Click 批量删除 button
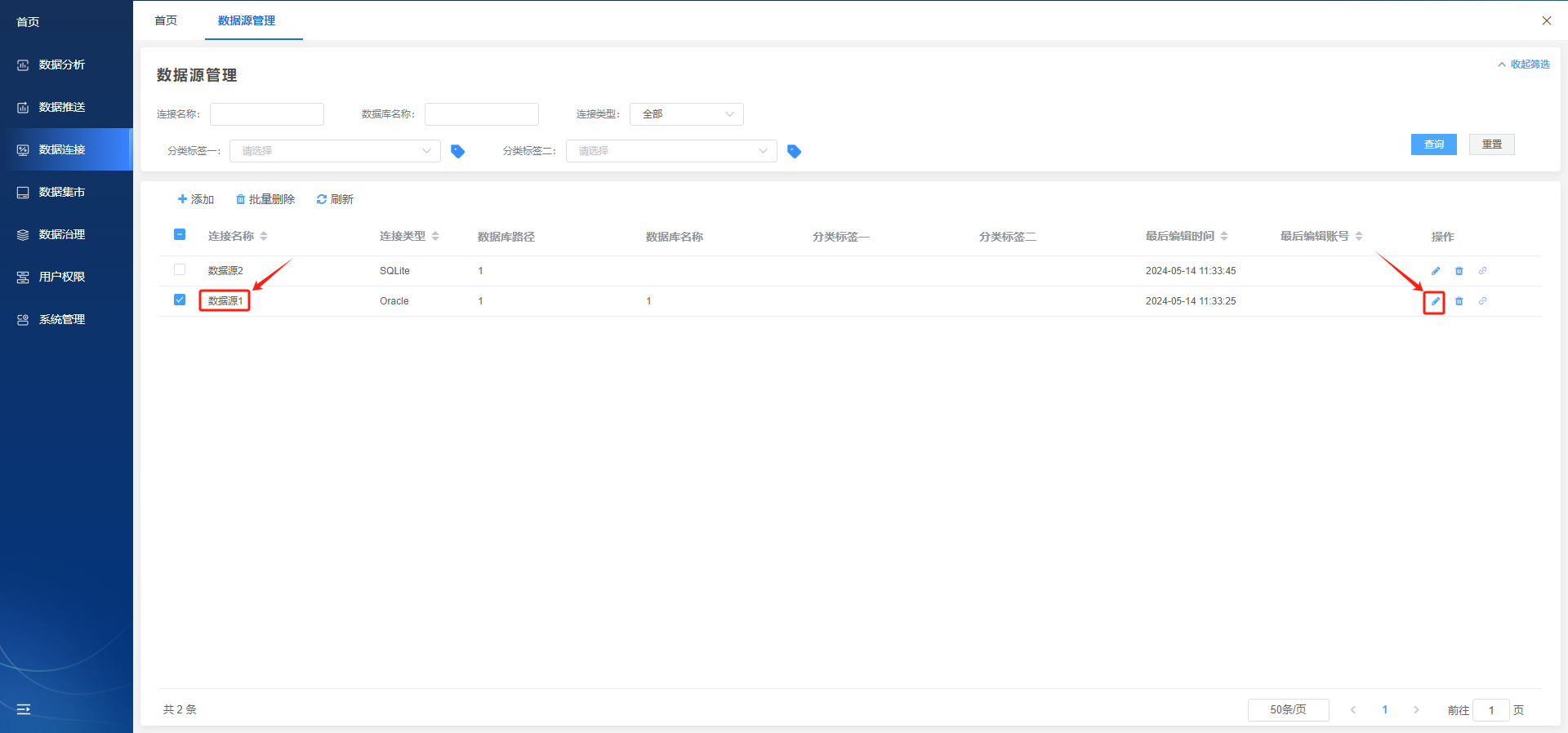Viewport: 1568px width, 733px height. pyautogui.click(x=265, y=199)
